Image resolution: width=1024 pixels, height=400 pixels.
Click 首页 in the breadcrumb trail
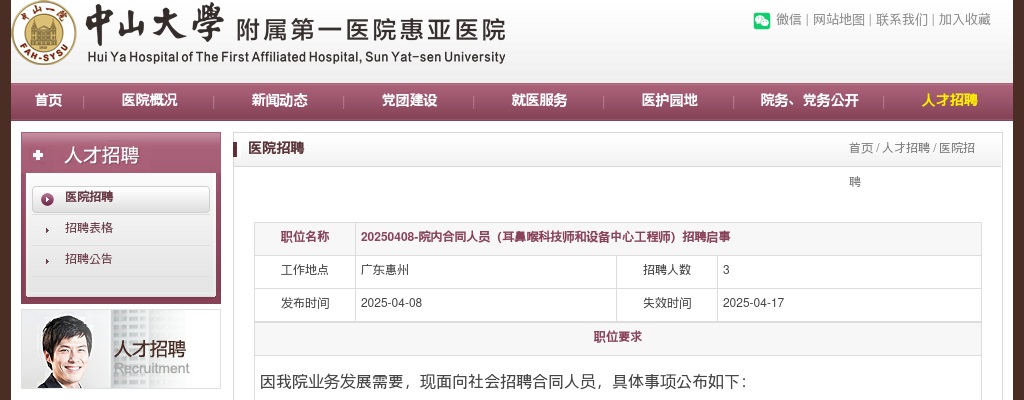point(860,148)
